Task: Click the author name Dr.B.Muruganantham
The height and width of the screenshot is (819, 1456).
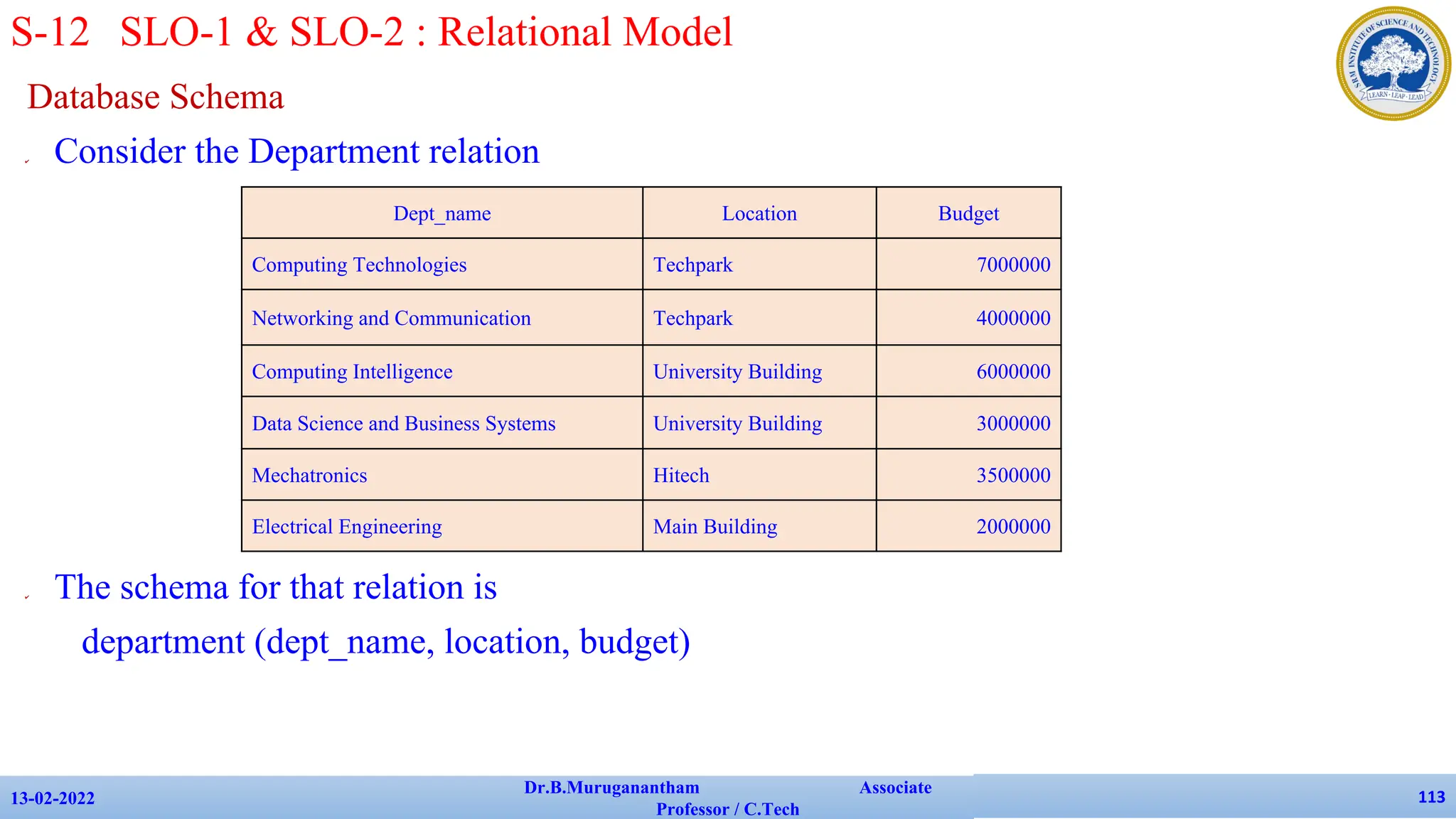Action: coord(611,788)
